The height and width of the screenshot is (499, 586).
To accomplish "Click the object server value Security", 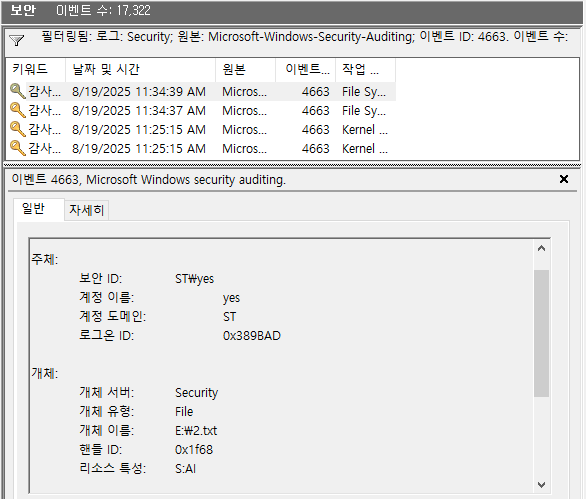I will (x=197, y=393).
